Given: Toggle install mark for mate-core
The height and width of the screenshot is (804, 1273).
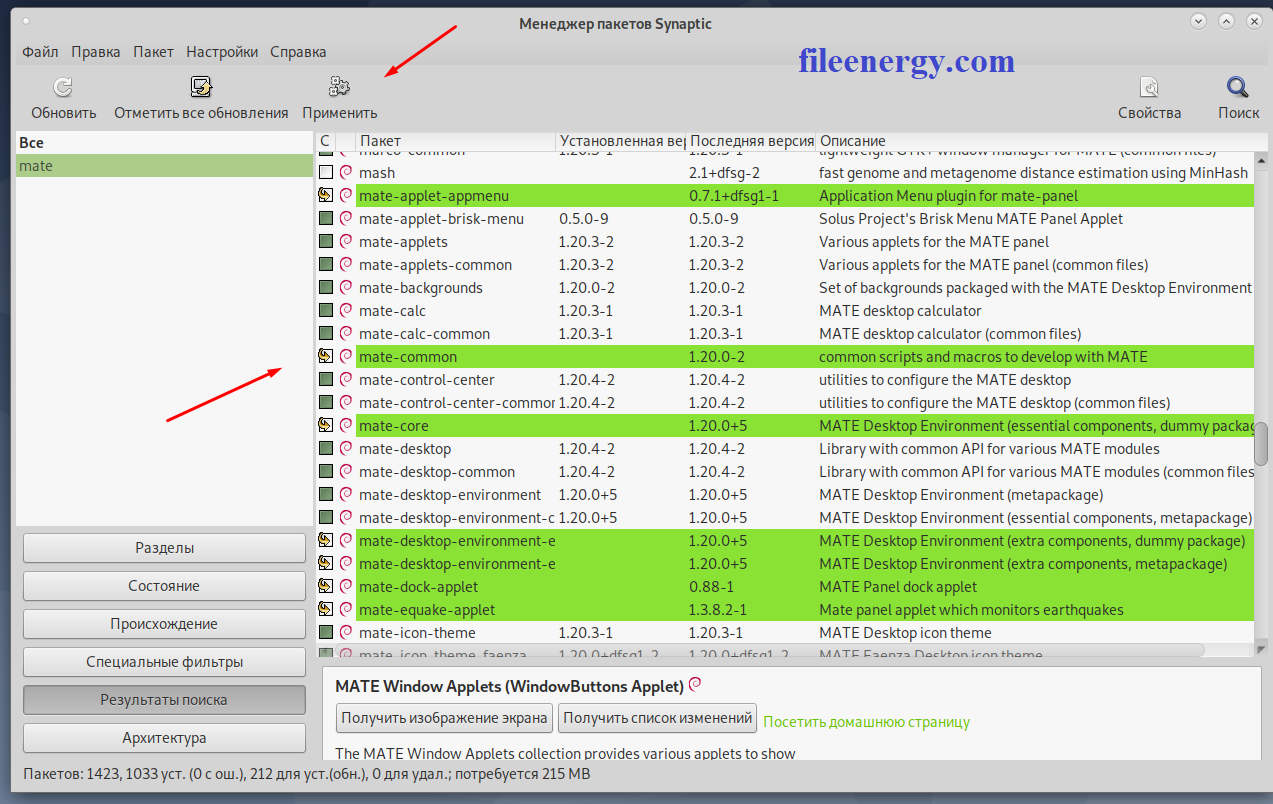Looking at the screenshot, I should (325, 425).
